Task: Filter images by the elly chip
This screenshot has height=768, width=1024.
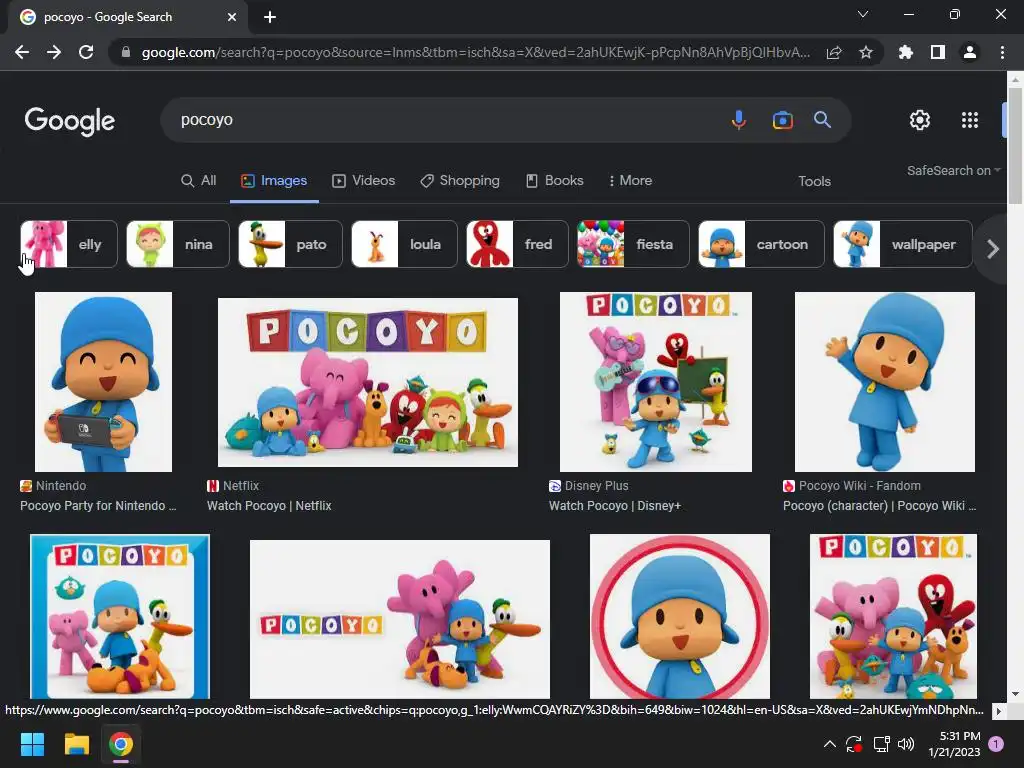Action: [69, 244]
